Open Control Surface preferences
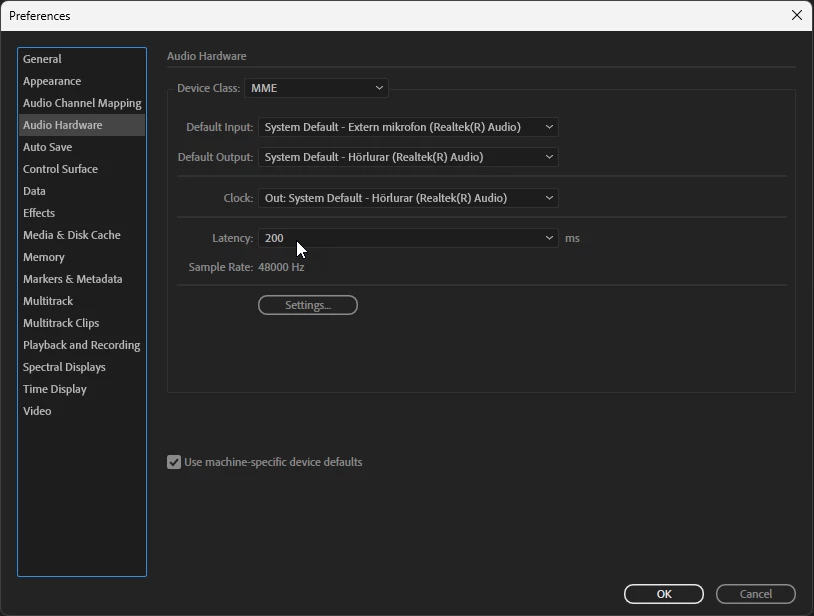Image resolution: width=814 pixels, height=616 pixels. coord(82,169)
